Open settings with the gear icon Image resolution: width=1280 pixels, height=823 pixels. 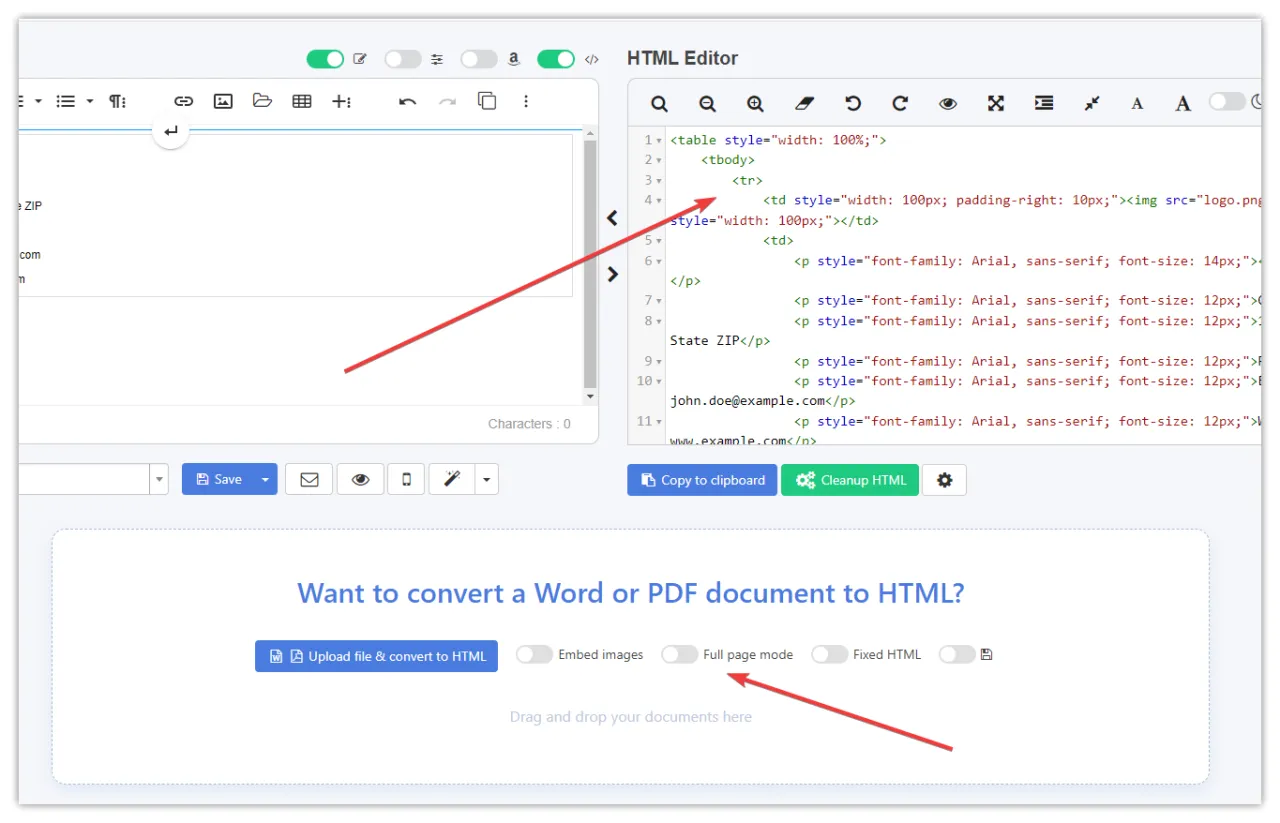click(x=944, y=479)
